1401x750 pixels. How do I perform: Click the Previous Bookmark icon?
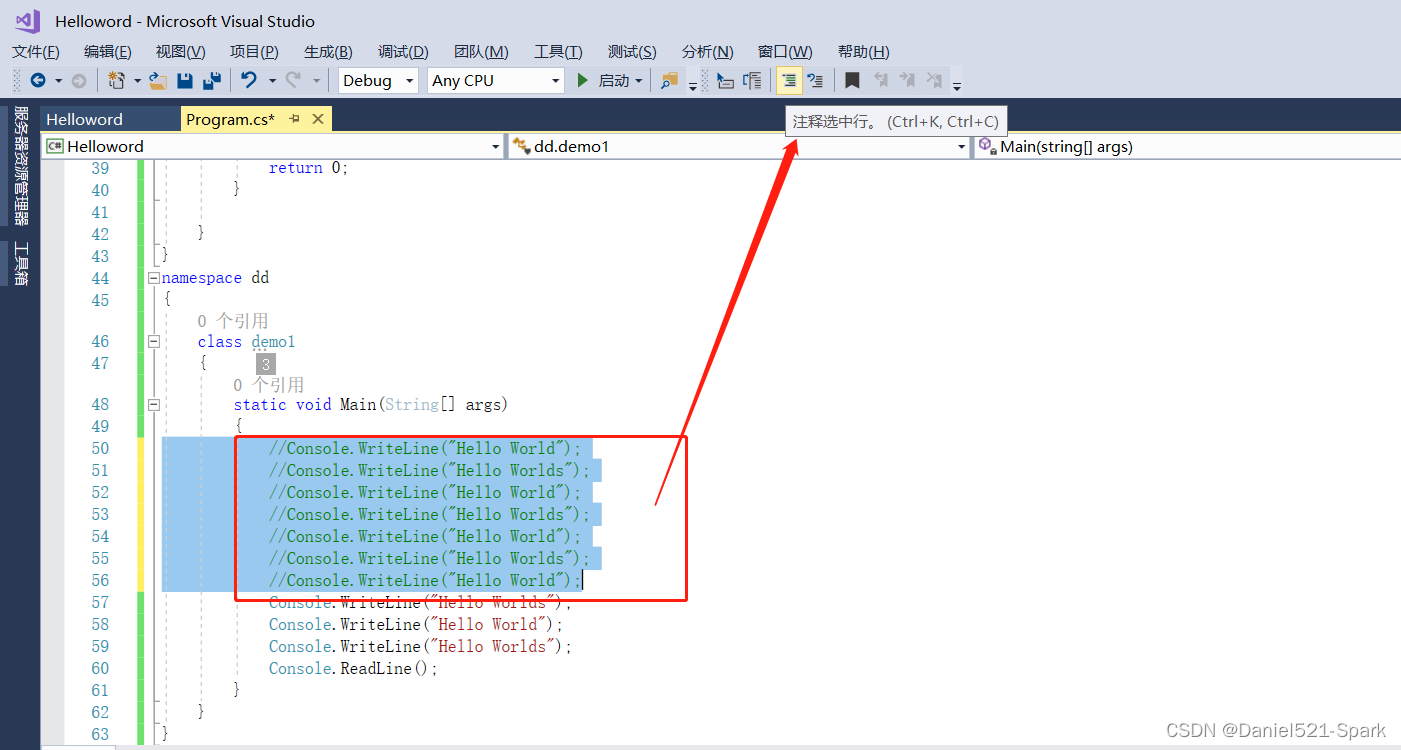pos(881,80)
